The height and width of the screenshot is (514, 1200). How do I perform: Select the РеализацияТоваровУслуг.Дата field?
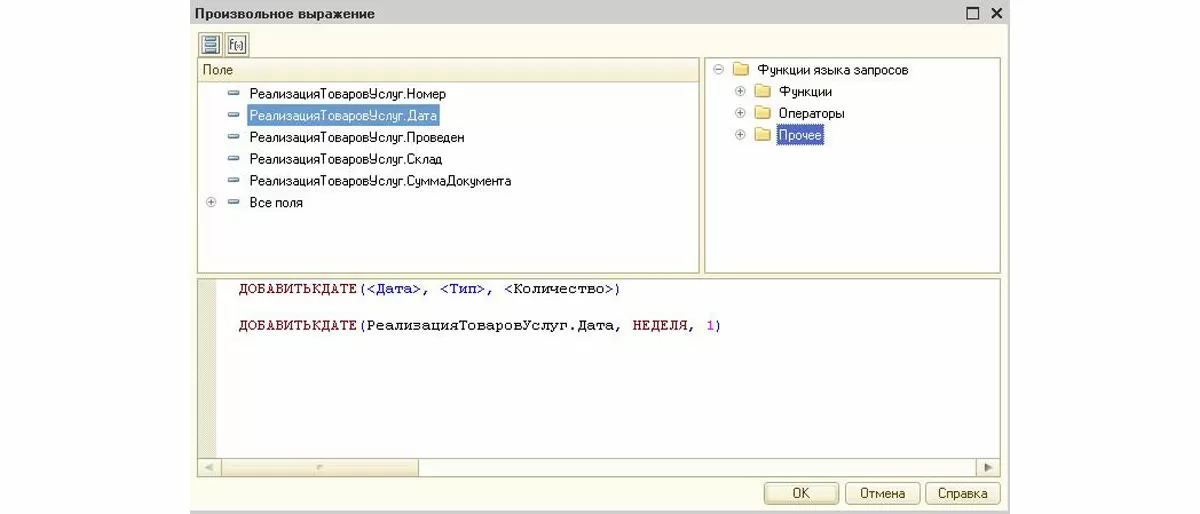[x=343, y=116]
